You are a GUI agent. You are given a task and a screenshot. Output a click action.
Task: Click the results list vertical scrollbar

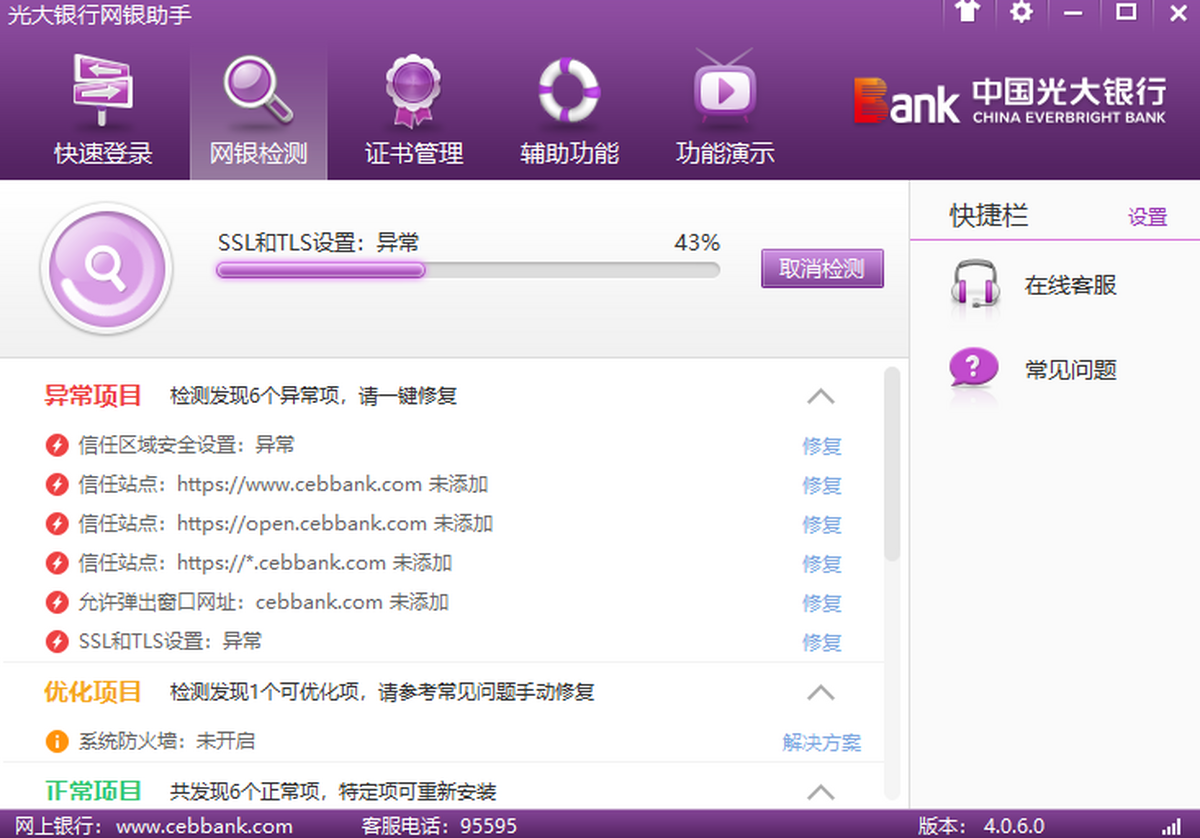(x=892, y=463)
